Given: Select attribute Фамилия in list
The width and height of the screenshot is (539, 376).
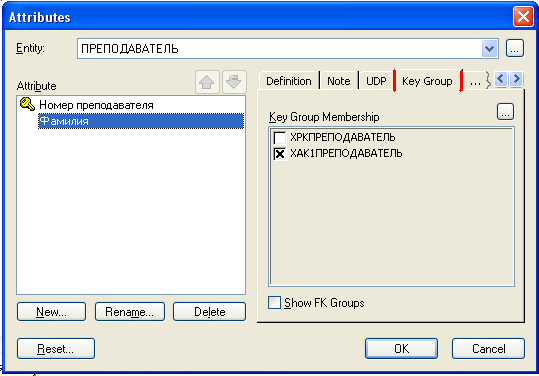Looking at the screenshot, I should (x=141, y=121).
